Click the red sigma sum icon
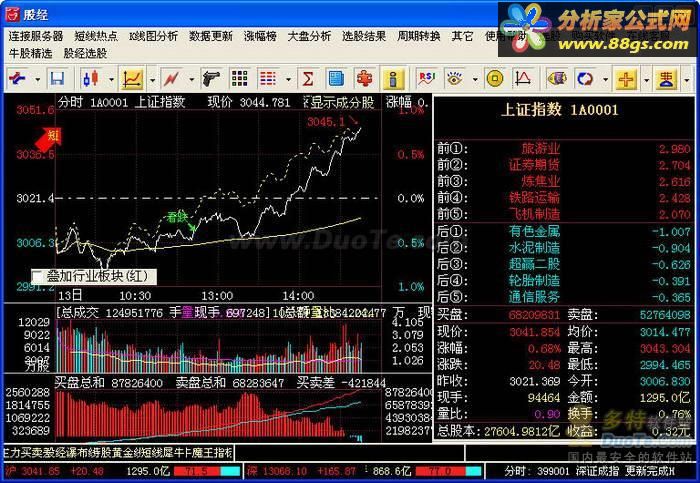700x483 pixels. click(x=308, y=79)
